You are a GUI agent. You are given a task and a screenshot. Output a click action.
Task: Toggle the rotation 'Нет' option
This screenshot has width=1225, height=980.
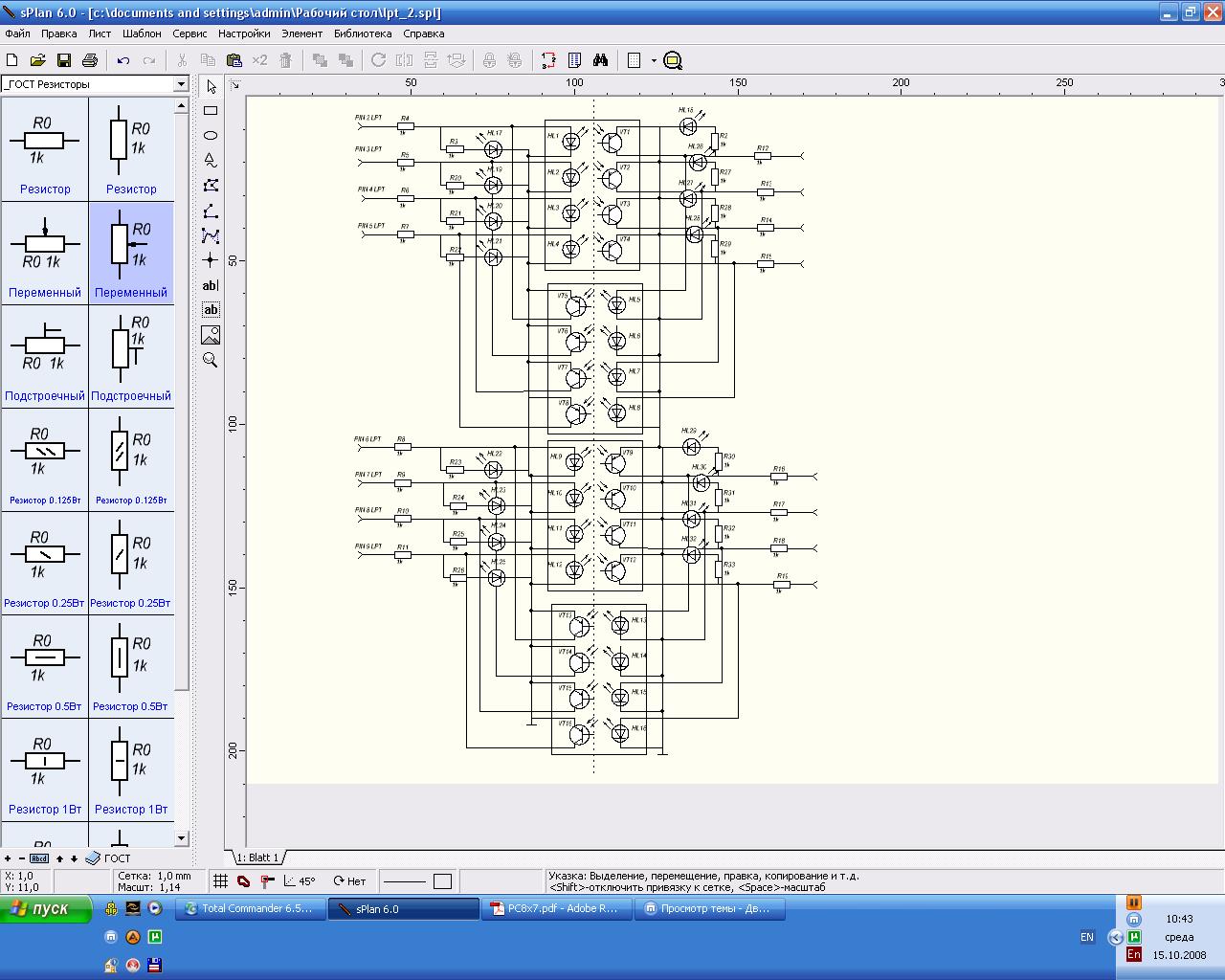click(349, 881)
